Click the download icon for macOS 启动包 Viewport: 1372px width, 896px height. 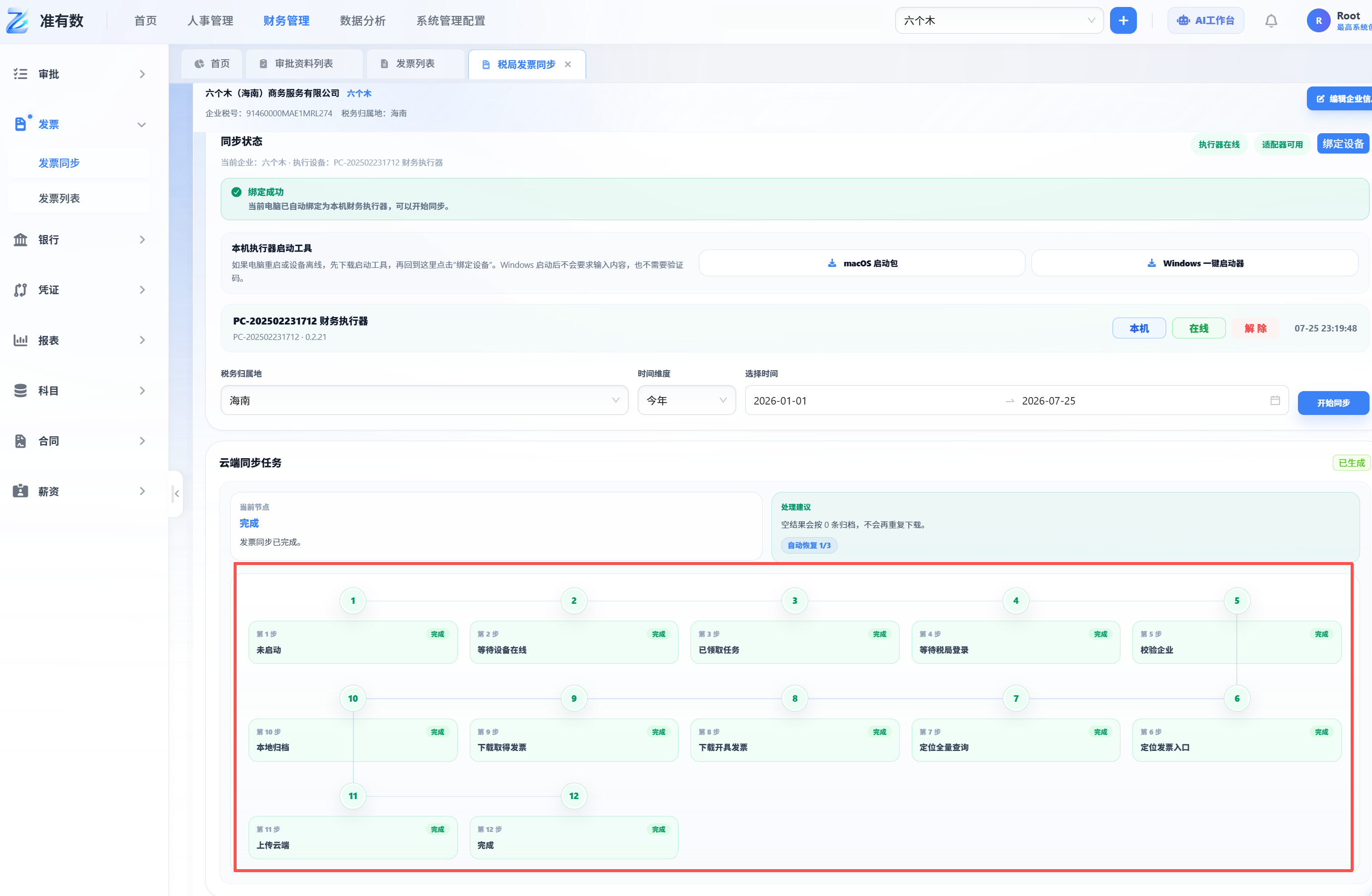pos(832,263)
